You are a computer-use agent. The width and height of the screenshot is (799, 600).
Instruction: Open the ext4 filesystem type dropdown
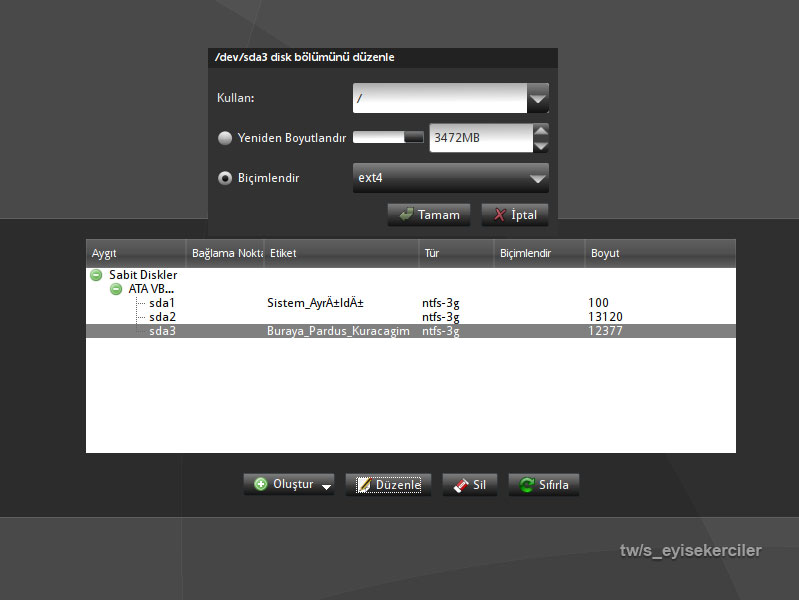(x=450, y=178)
